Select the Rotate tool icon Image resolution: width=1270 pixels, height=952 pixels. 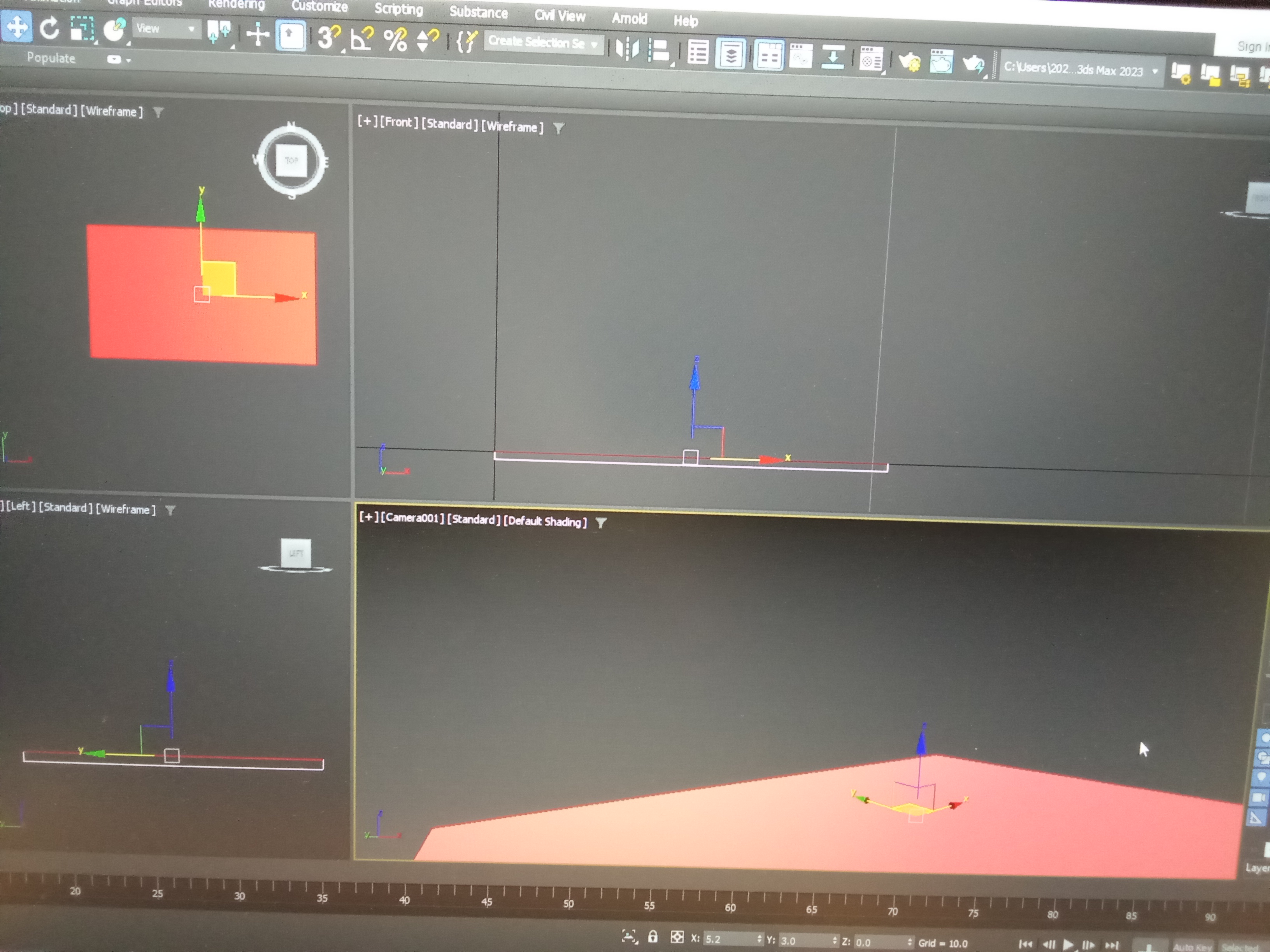coord(49,28)
